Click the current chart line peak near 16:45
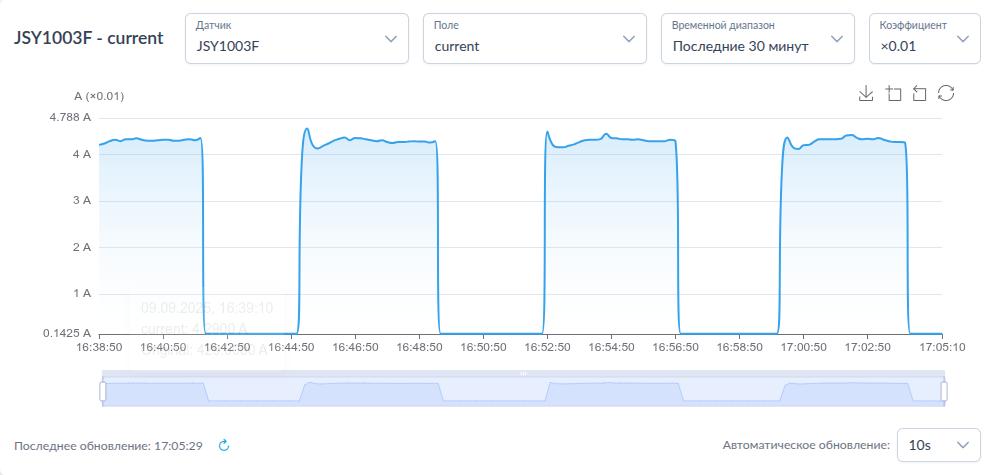 [307, 129]
